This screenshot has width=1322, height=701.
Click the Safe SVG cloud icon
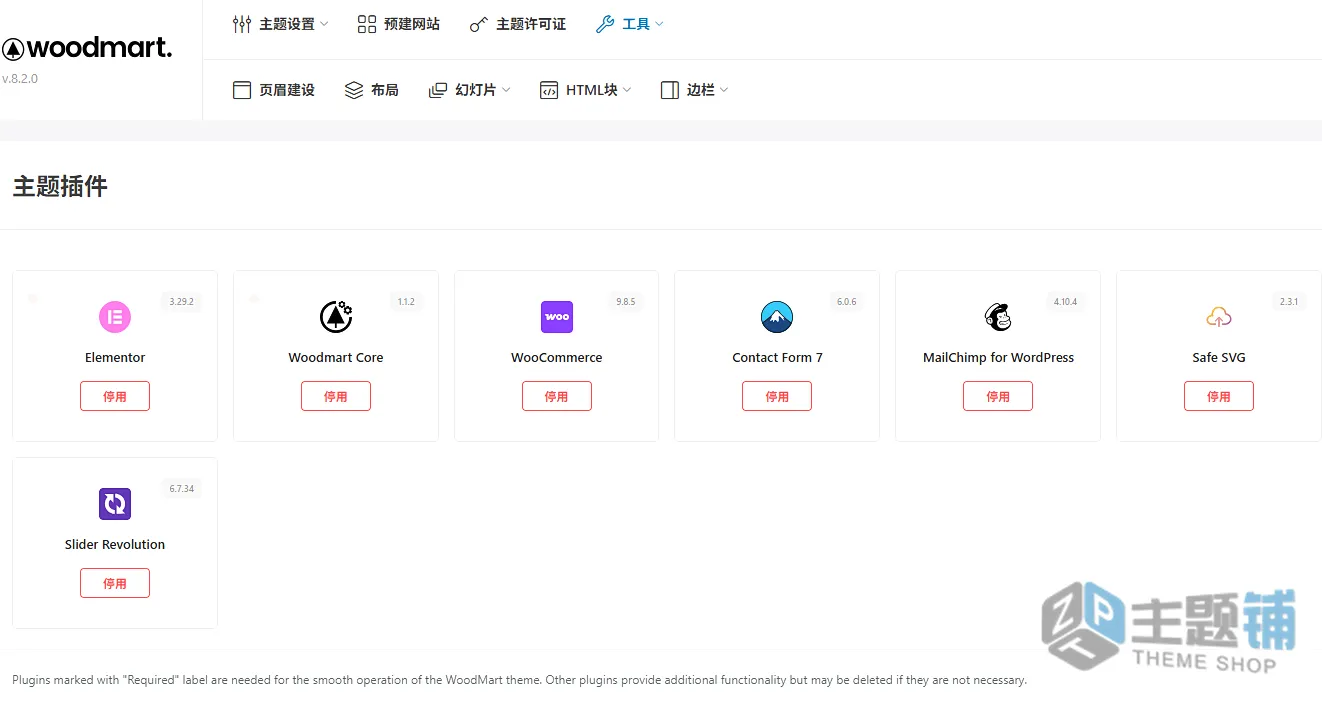[1219, 317]
